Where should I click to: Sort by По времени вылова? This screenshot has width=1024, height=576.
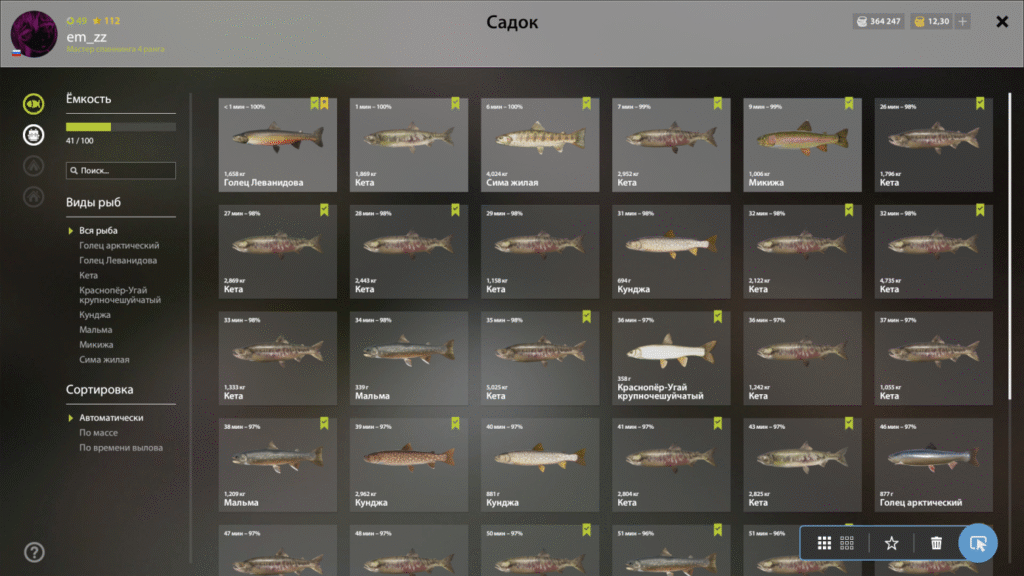coord(121,448)
